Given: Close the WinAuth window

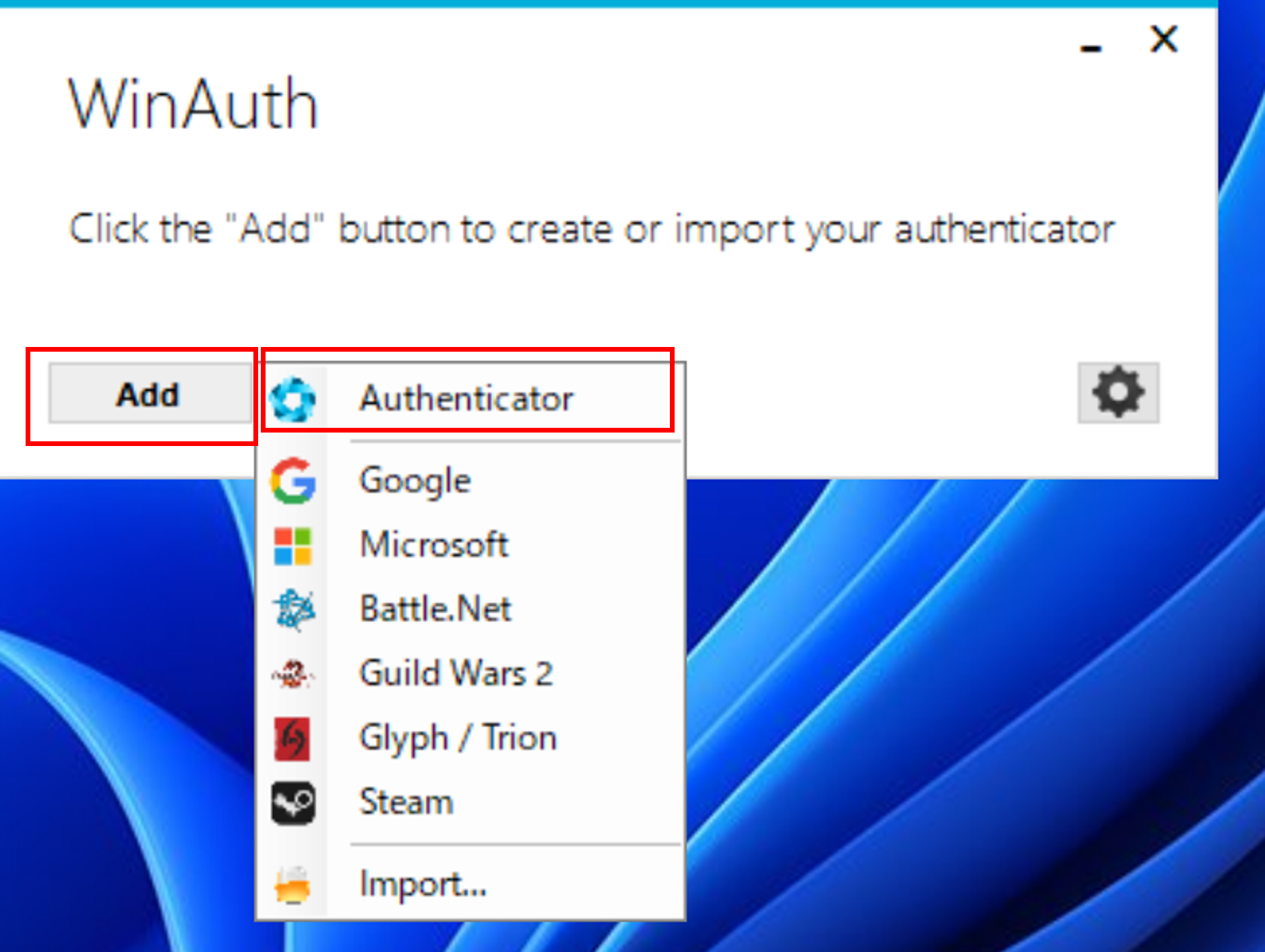Looking at the screenshot, I should (x=1164, y=39).
